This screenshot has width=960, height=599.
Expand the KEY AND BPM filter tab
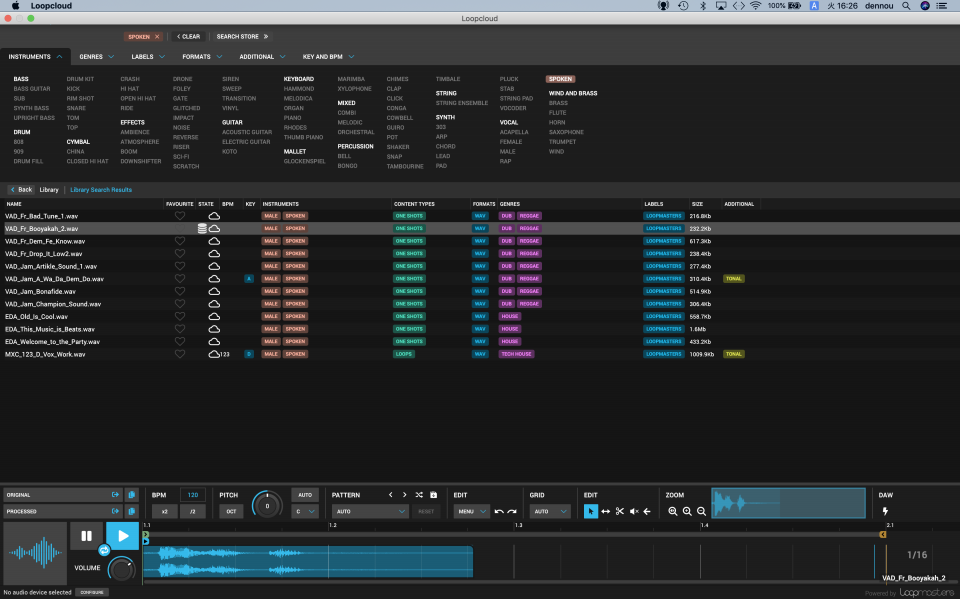click(328, 56)
